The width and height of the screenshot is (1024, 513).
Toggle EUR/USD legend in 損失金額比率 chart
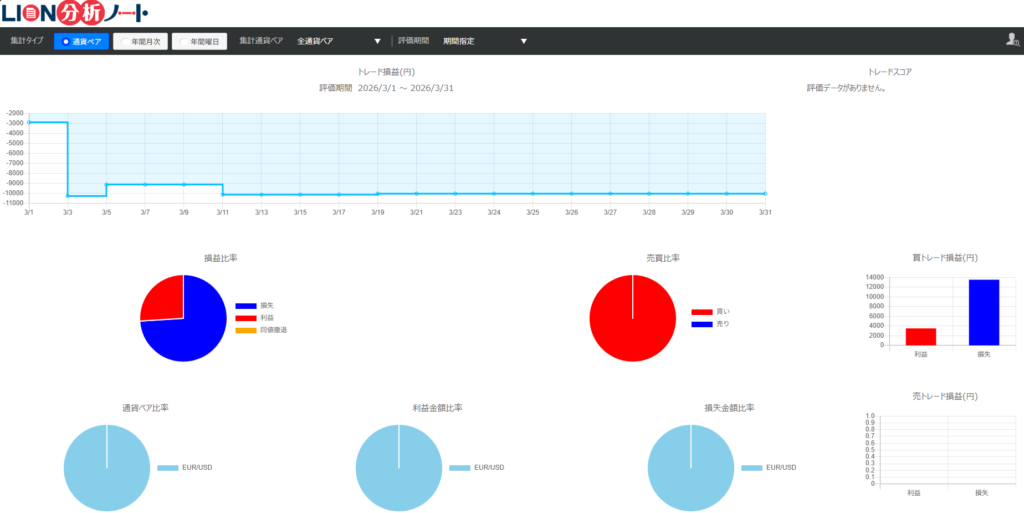pos(751,467)
